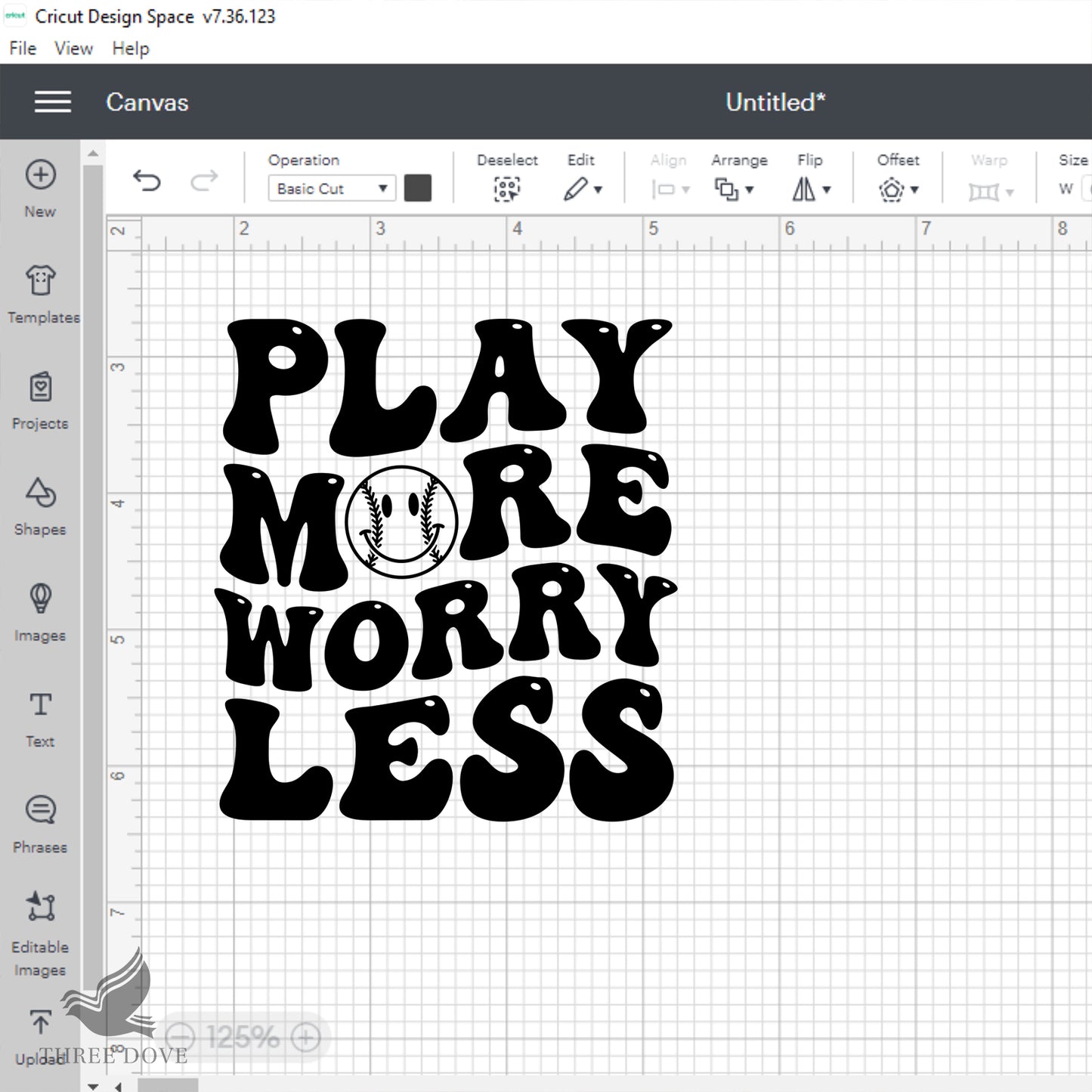Screen dimensions: 1092x1092
Task: Click the Size W label
Action: [x=1066, y=189]
